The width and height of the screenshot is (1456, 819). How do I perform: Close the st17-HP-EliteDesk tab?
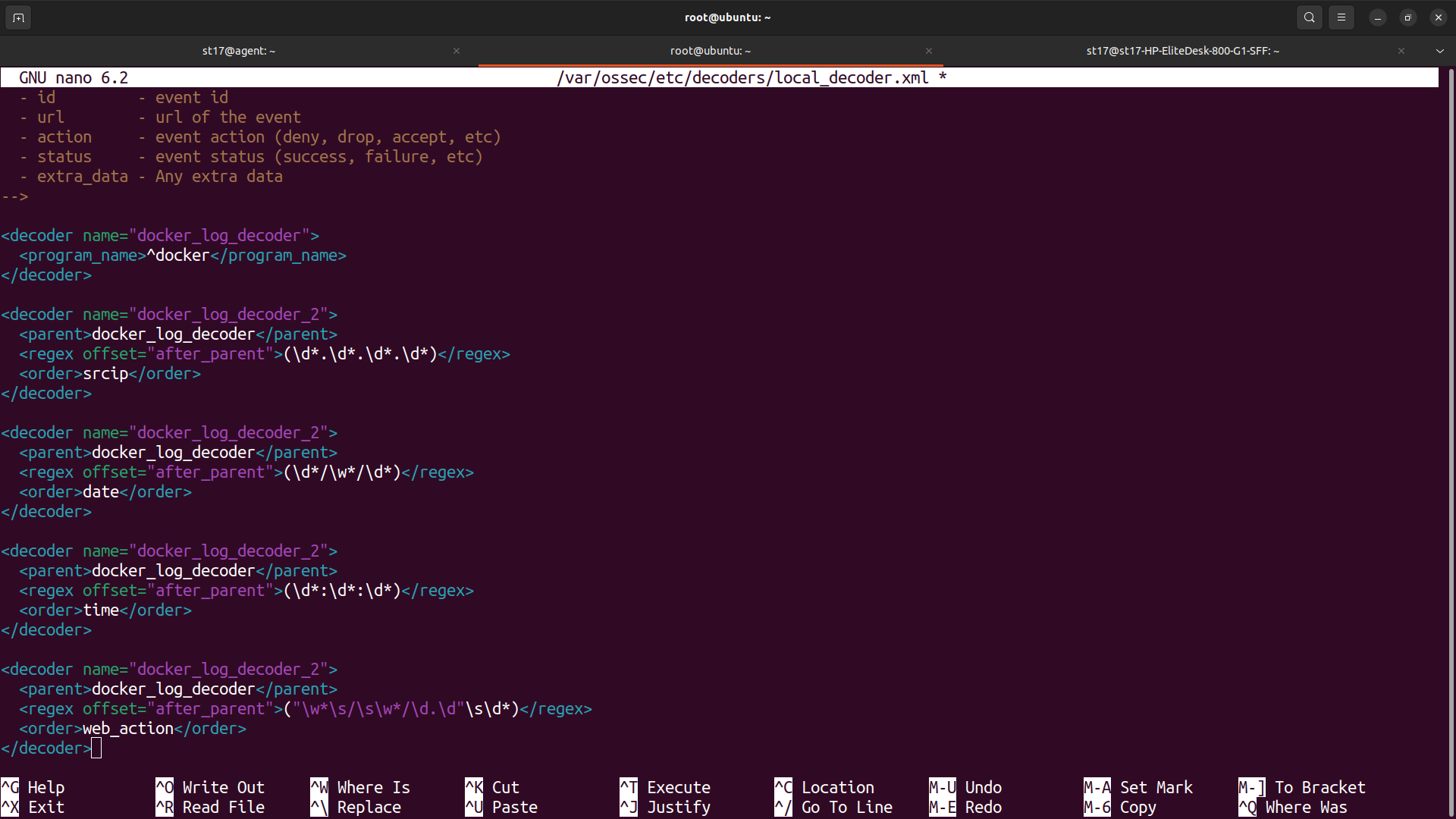[x=1401, y=51]
